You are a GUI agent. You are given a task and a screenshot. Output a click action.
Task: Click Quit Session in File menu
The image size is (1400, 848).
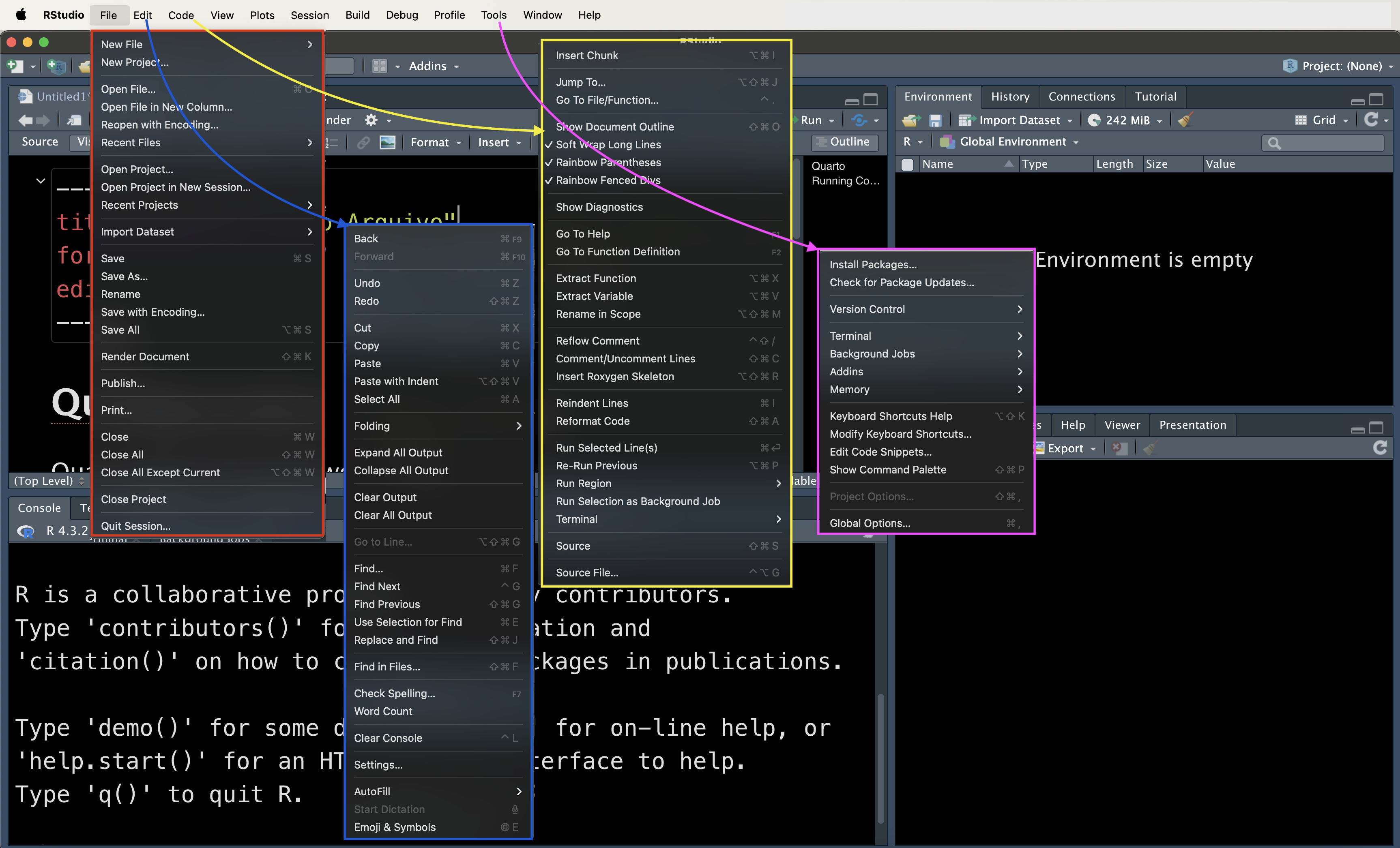[x=207, y=526]
